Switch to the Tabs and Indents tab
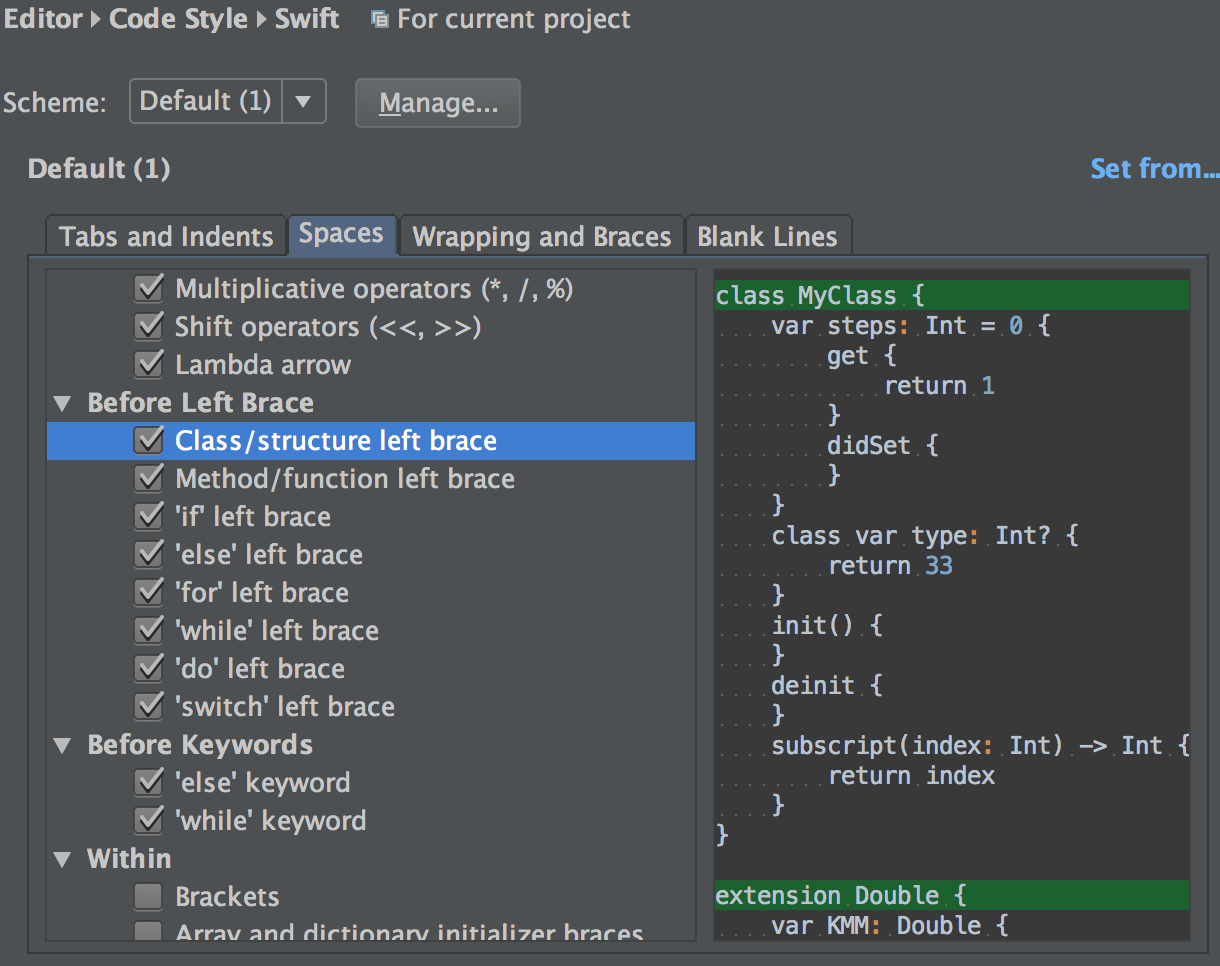The image size is (1220, 966). click(x=165, y=236)
